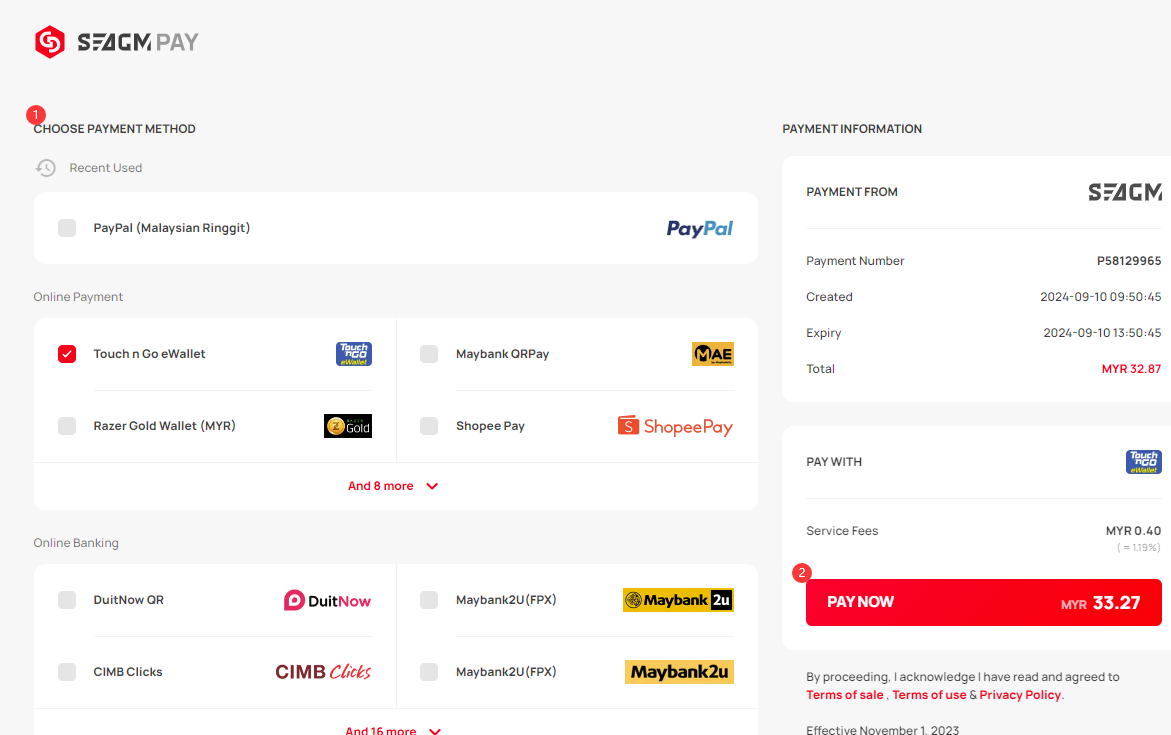
Task: Click the payment number P58129965
Action: 1128,261
